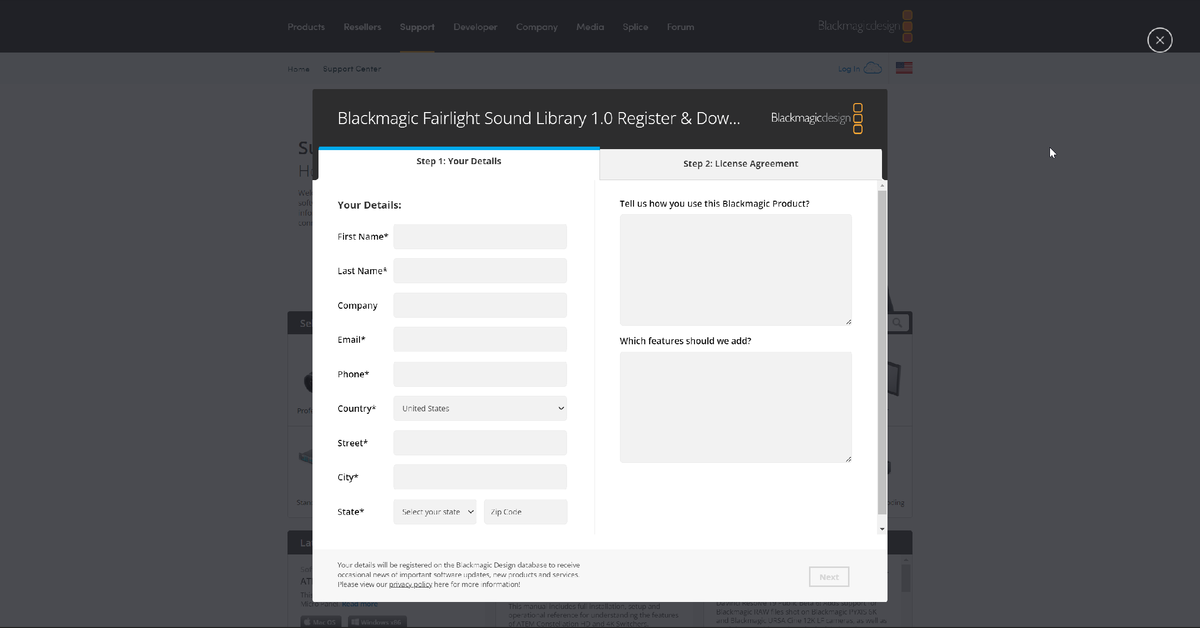Switch to Step 1: Your Details tab
The width and height of the screenshot is (1200, 628).
coord(459,161)
